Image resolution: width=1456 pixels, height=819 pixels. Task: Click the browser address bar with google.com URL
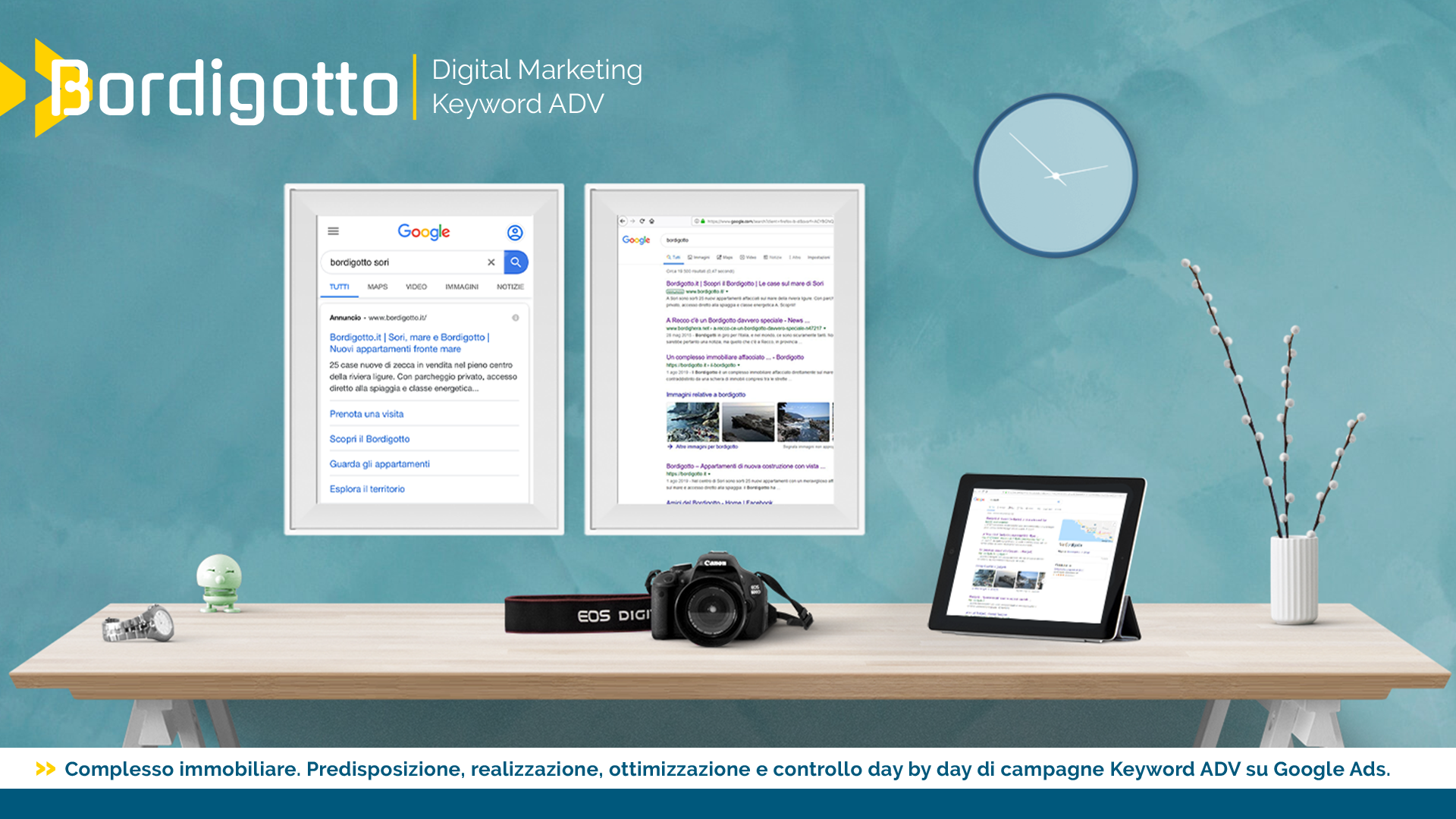762,221
